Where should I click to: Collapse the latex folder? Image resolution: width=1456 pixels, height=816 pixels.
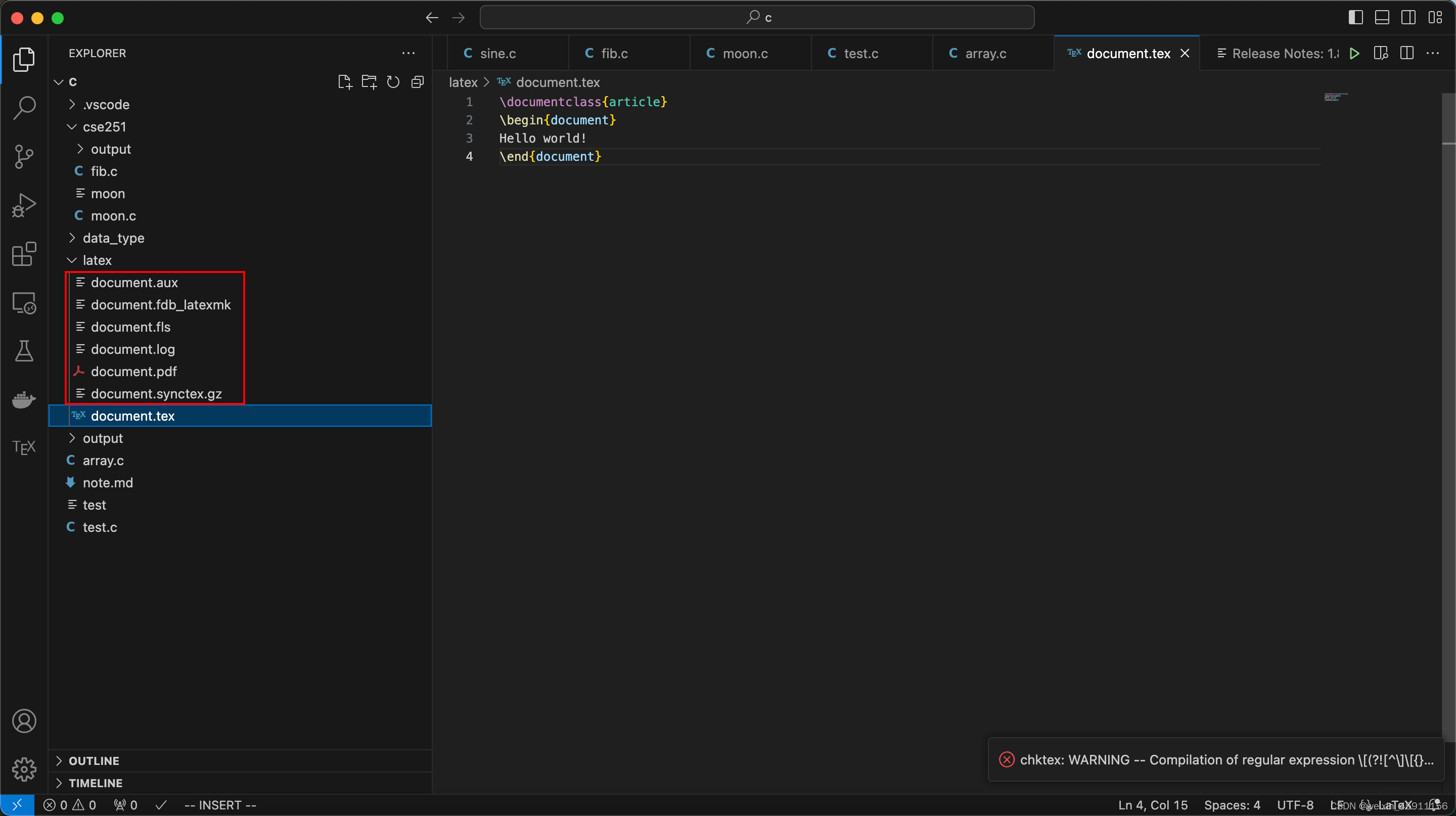click(71, 260)
